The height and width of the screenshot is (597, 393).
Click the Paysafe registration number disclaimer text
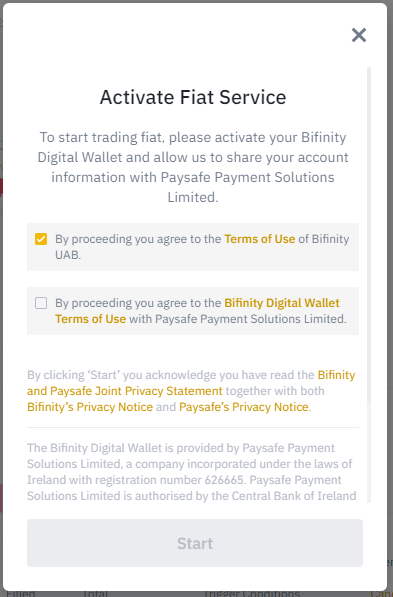click(x=192, y=472)
